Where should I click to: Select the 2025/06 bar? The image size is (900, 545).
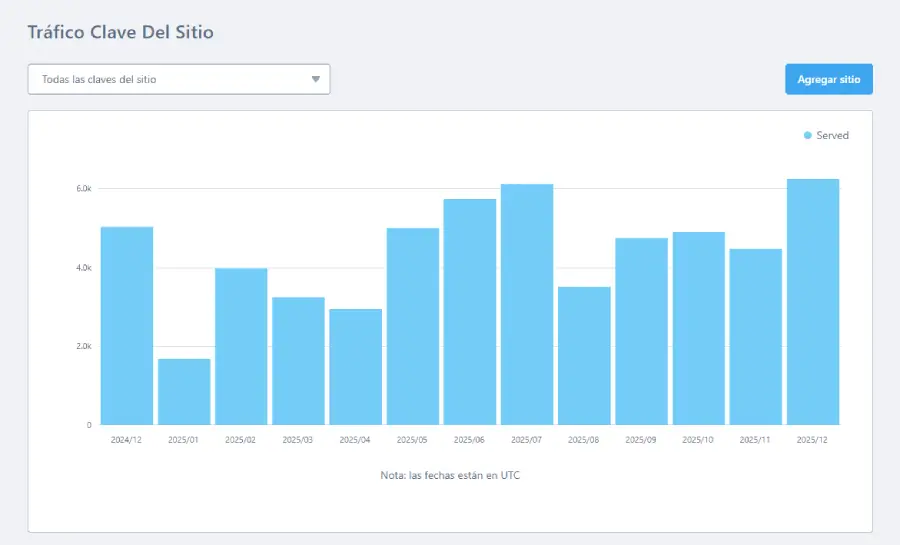point(470,312)
